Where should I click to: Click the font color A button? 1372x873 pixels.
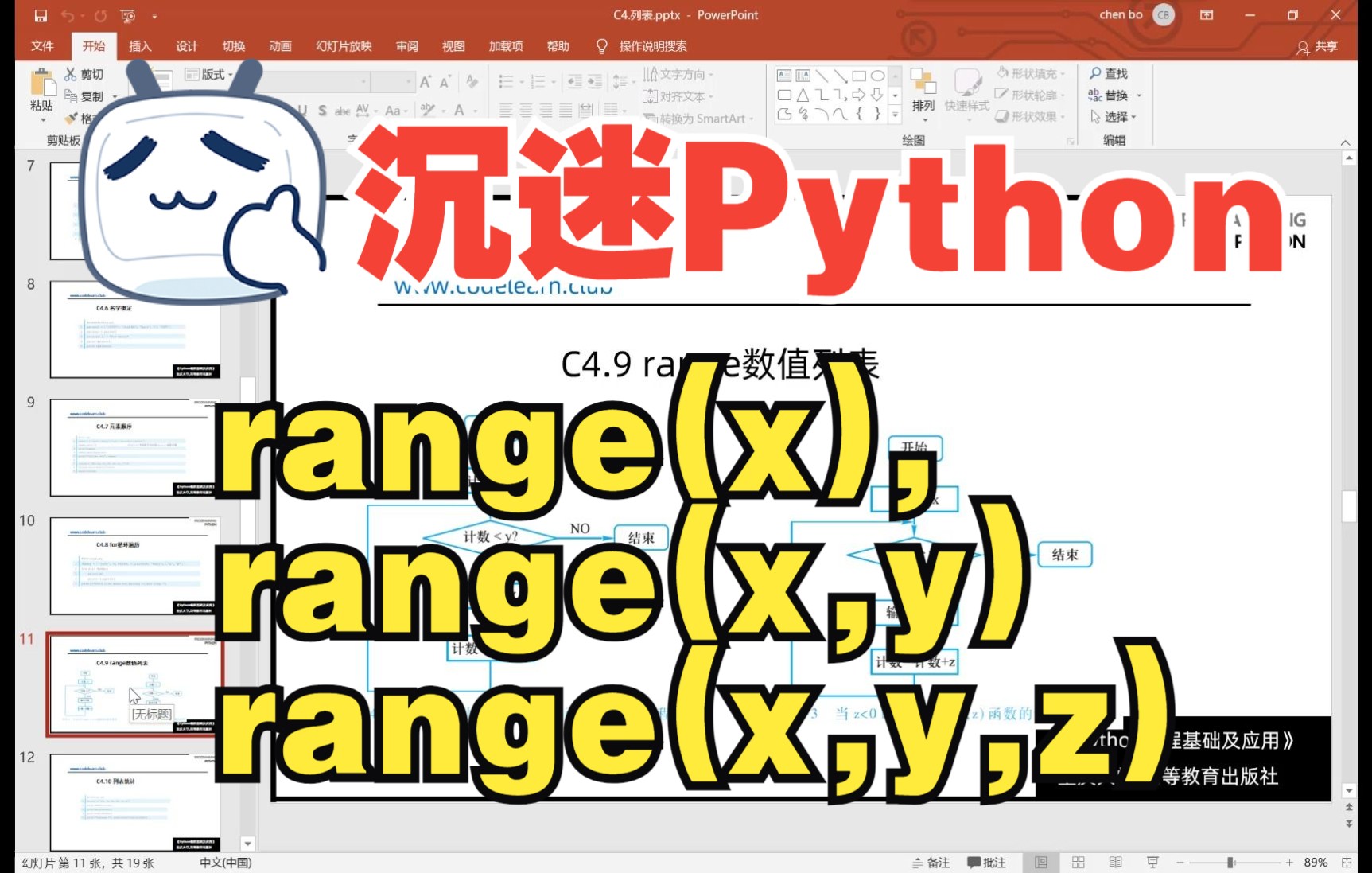[x=459, y=111]
